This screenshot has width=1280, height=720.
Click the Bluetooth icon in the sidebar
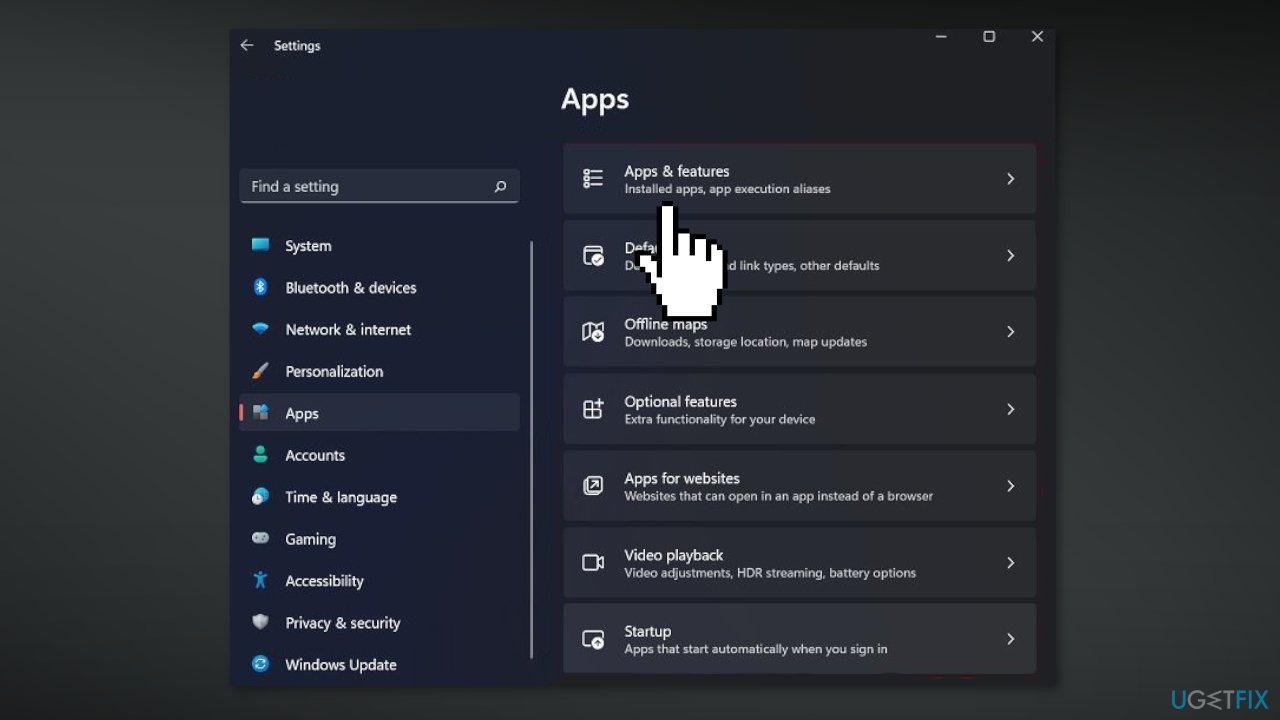(260, 287)
